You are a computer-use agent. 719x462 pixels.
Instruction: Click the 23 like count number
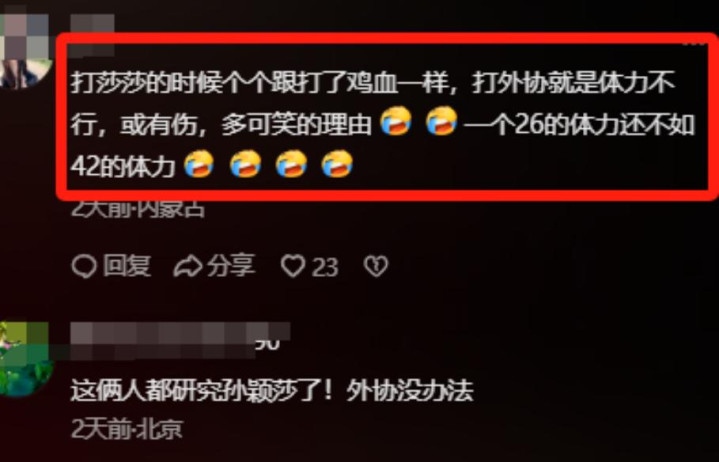coord(325,267)
